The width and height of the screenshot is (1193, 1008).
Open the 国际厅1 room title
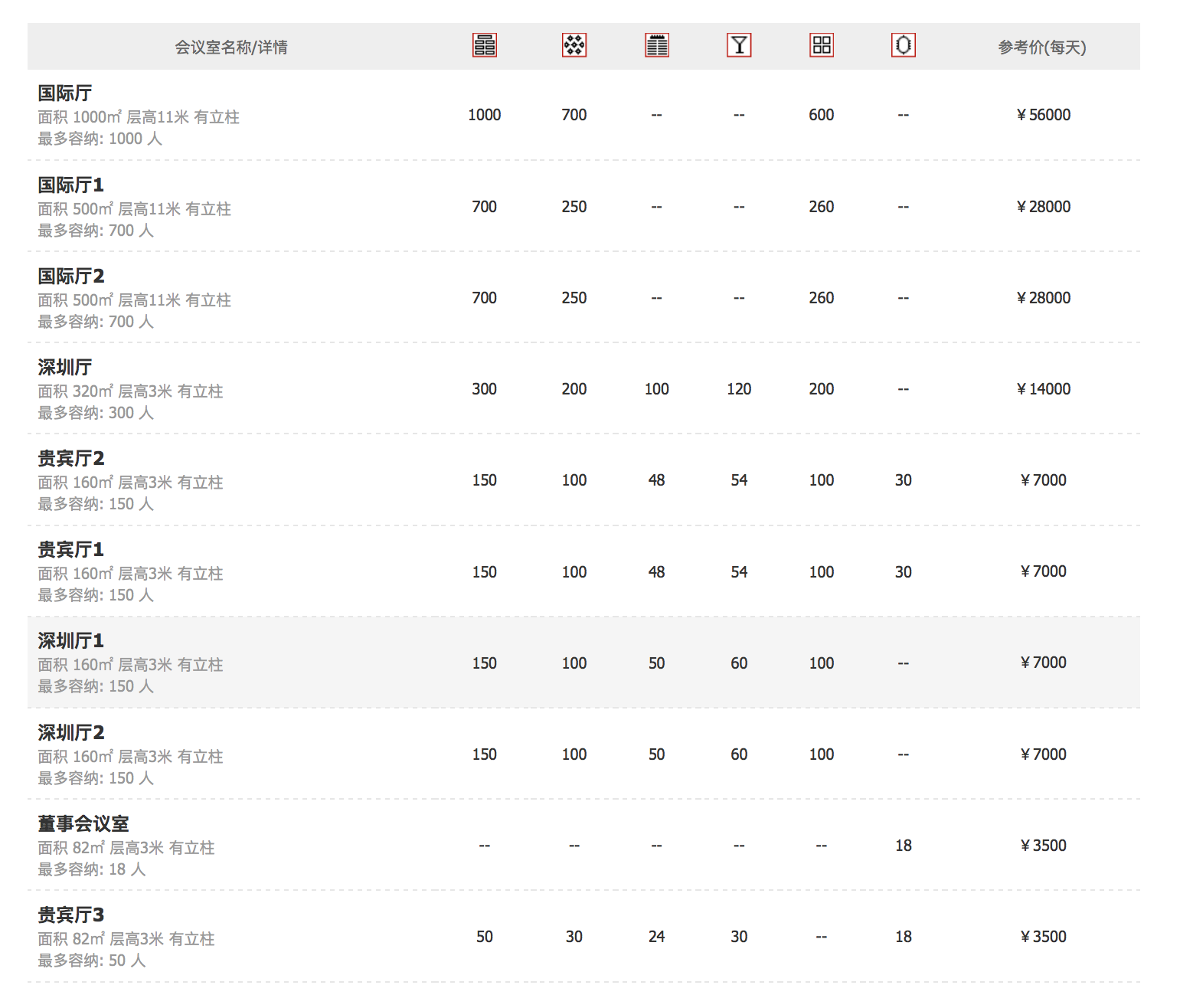click(70, 185)
